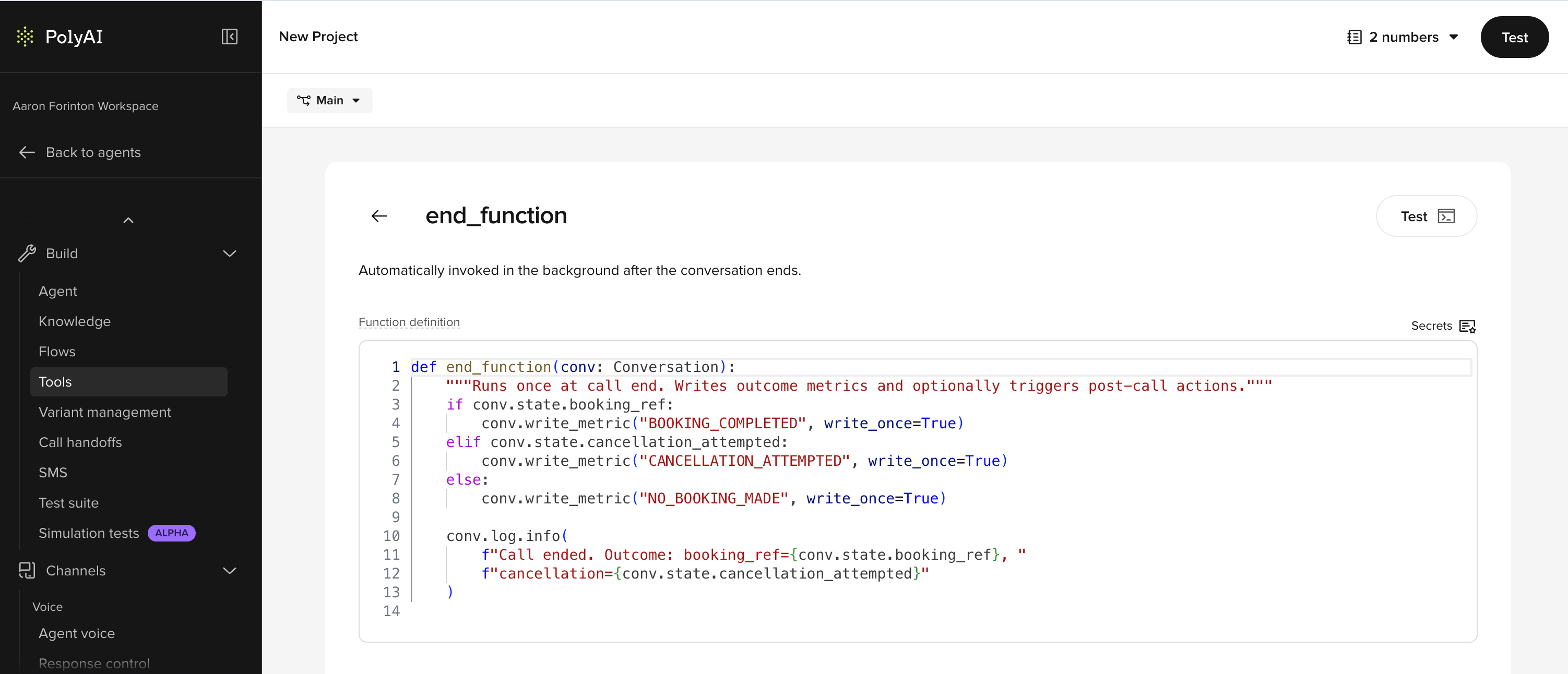This screenshot has width=1568, height=674.
Task: Click code line 1 def end_function
Action: (x=573, y=367)
